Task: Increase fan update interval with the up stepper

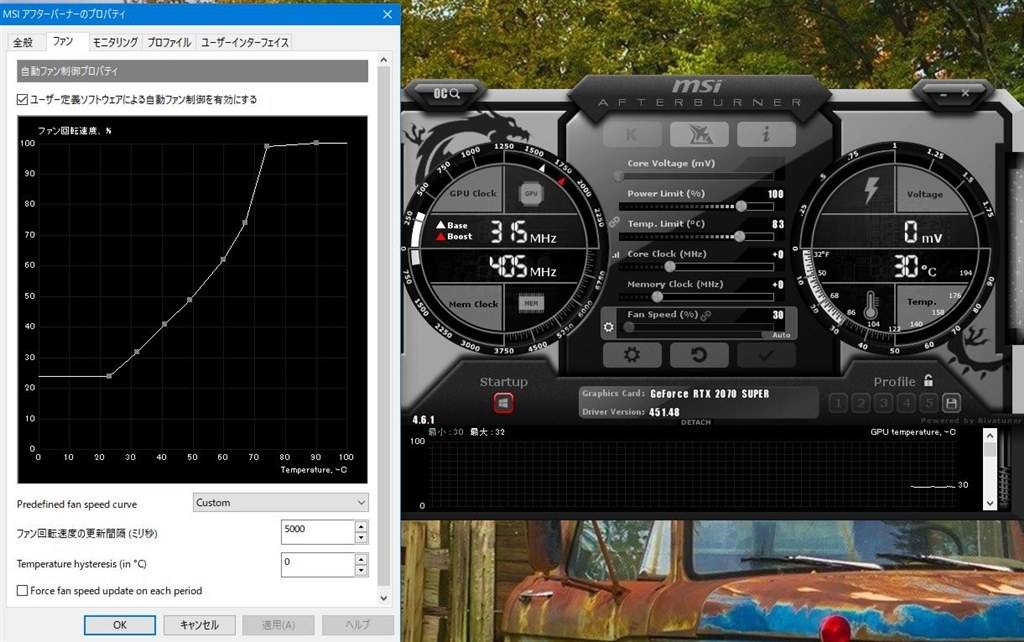Action: click(361, 526)
